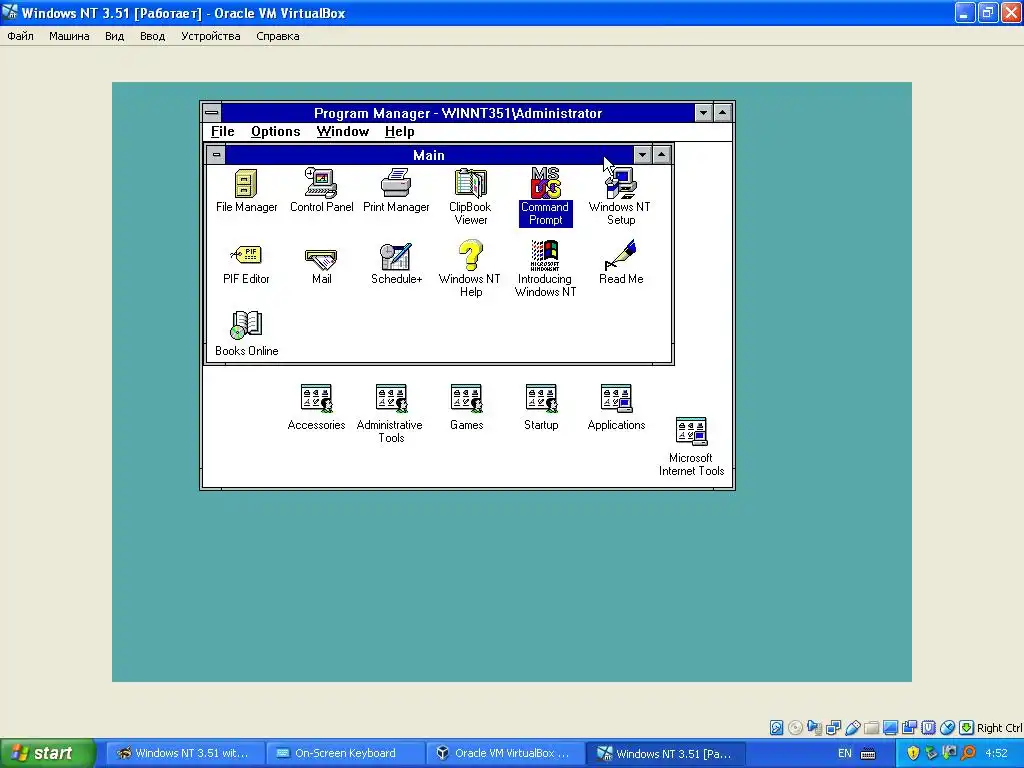Open Main group window control-menu box
1024x768 pixels.
click(x=216, y=155)
